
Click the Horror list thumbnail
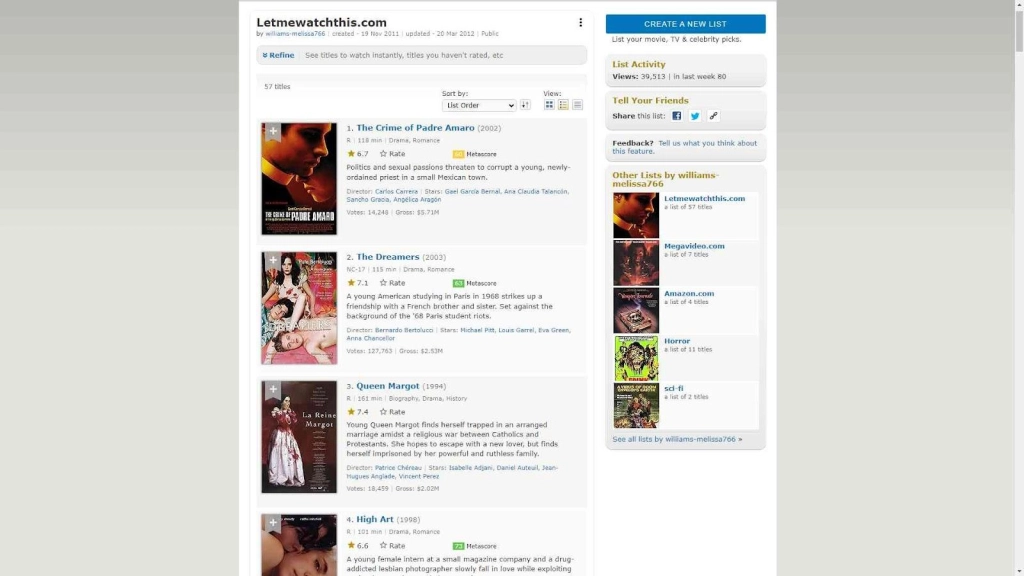636,356
